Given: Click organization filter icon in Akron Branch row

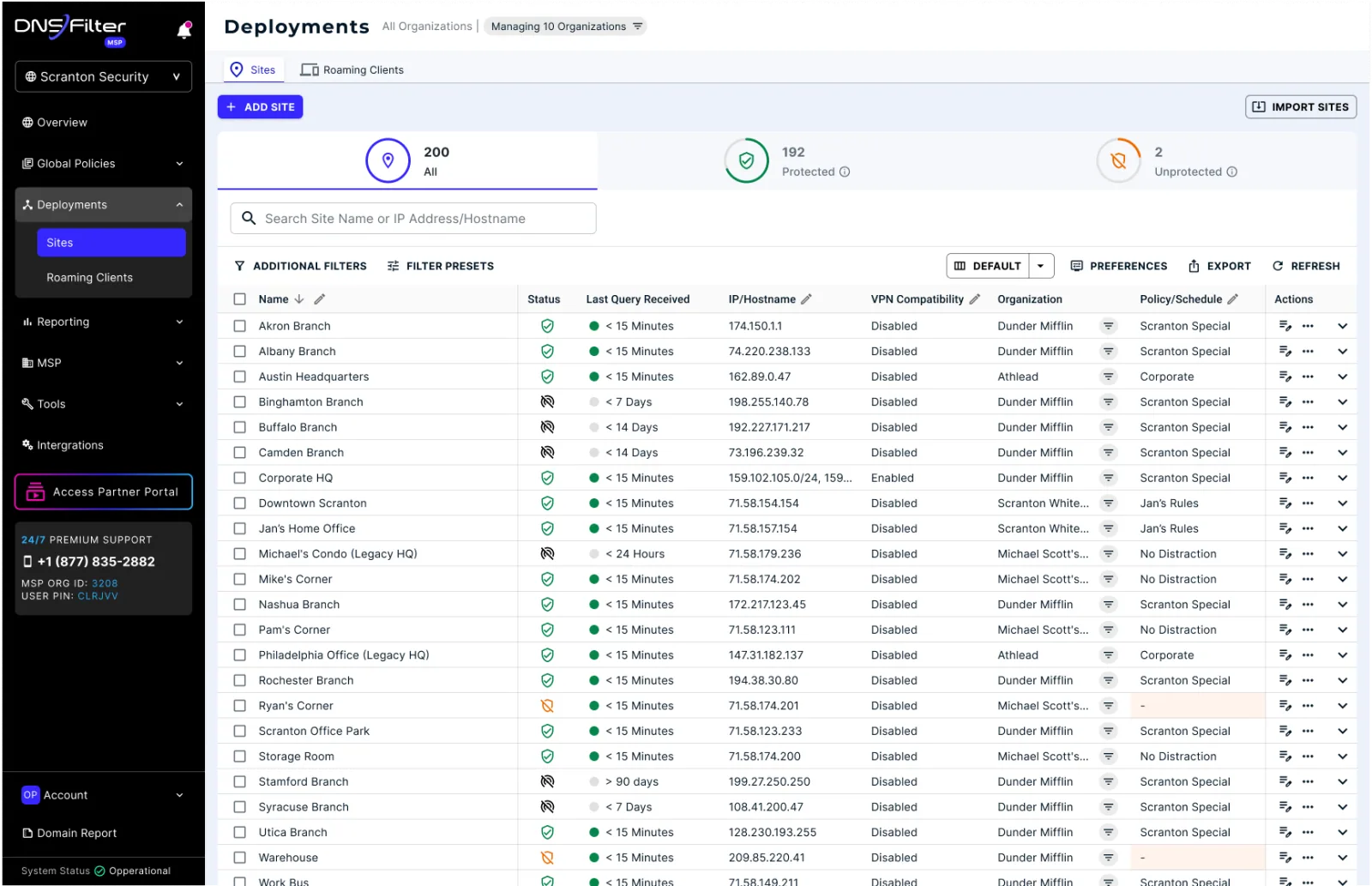Looking at the screenshot, I should [x=1109, y=326].
